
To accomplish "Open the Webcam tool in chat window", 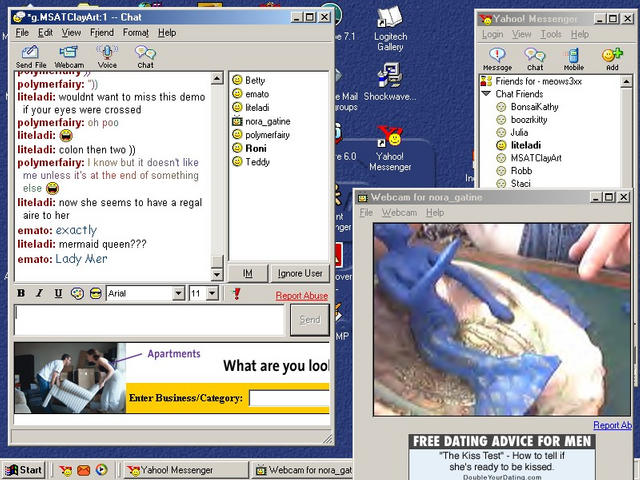I will tap(69, 56).
